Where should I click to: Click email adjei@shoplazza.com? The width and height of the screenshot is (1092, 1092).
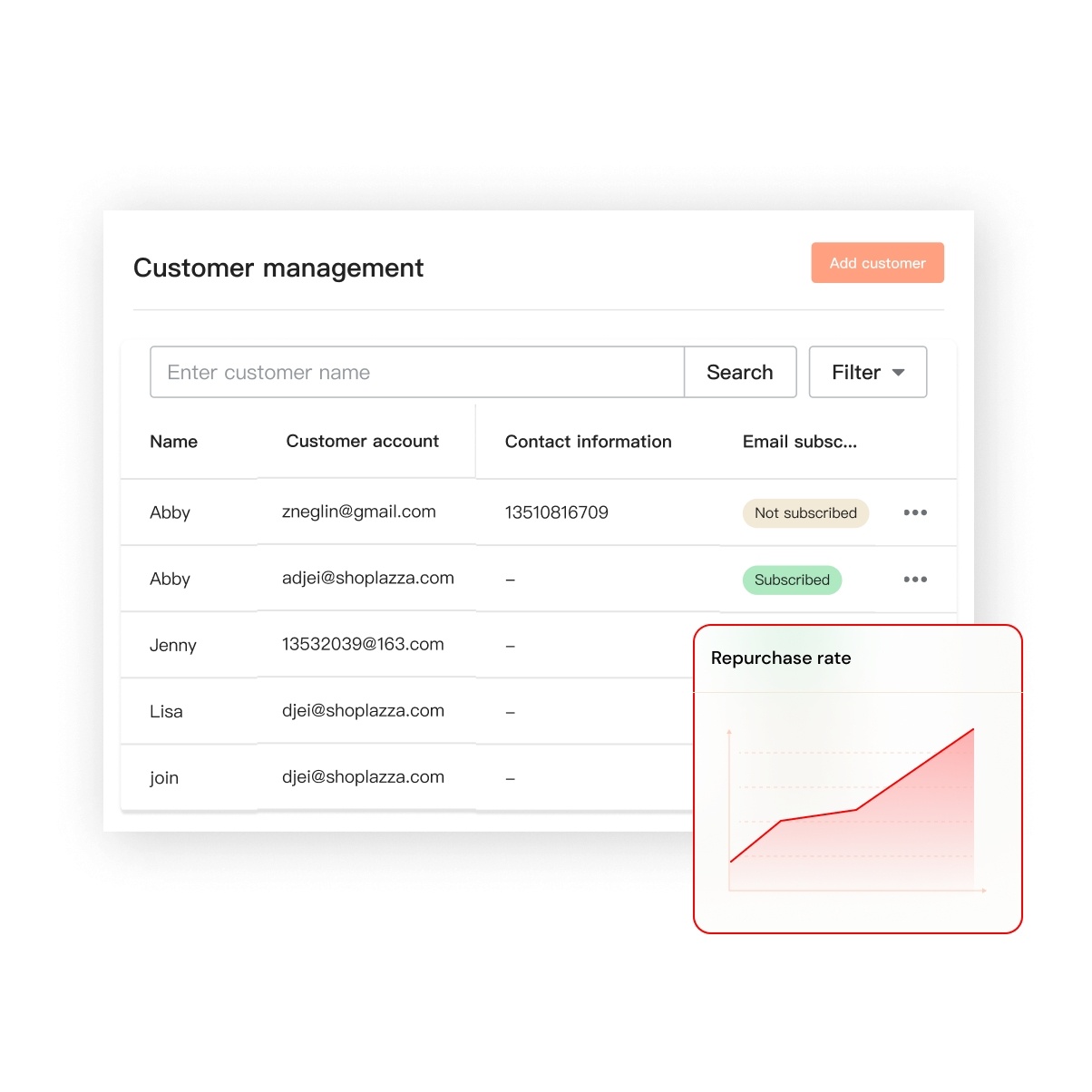pos(368,579)
